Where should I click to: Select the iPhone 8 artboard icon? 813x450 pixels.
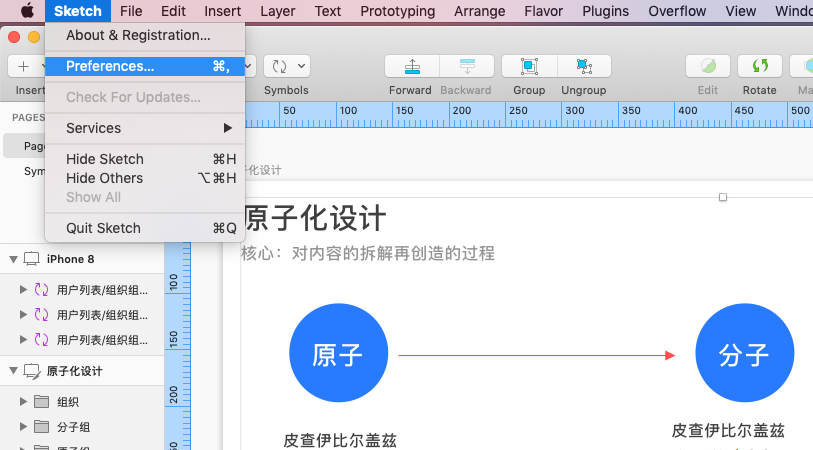pos(32,259)
